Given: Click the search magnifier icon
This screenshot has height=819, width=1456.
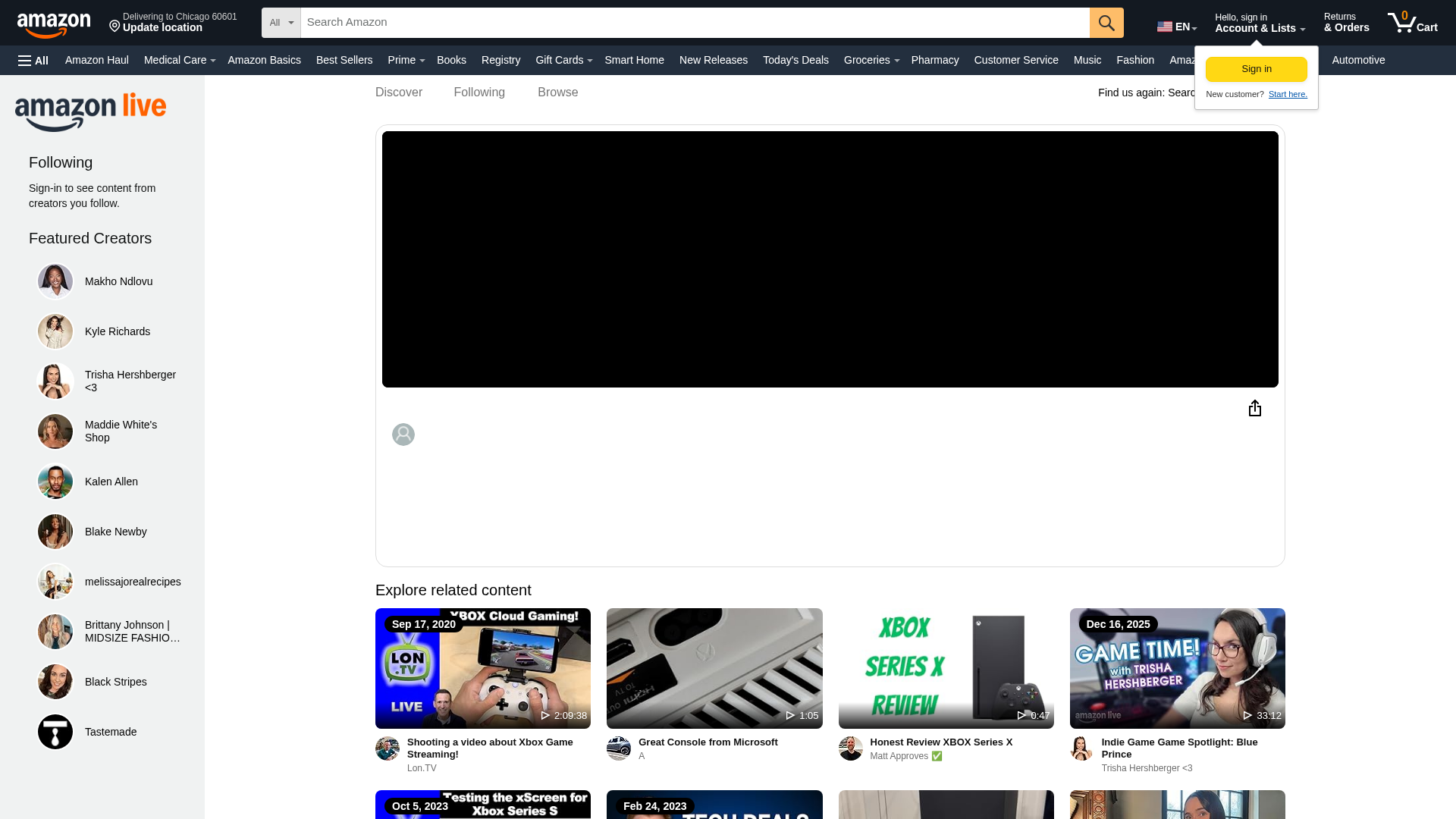Looking at the screenshot, I should pos(1106,23).
